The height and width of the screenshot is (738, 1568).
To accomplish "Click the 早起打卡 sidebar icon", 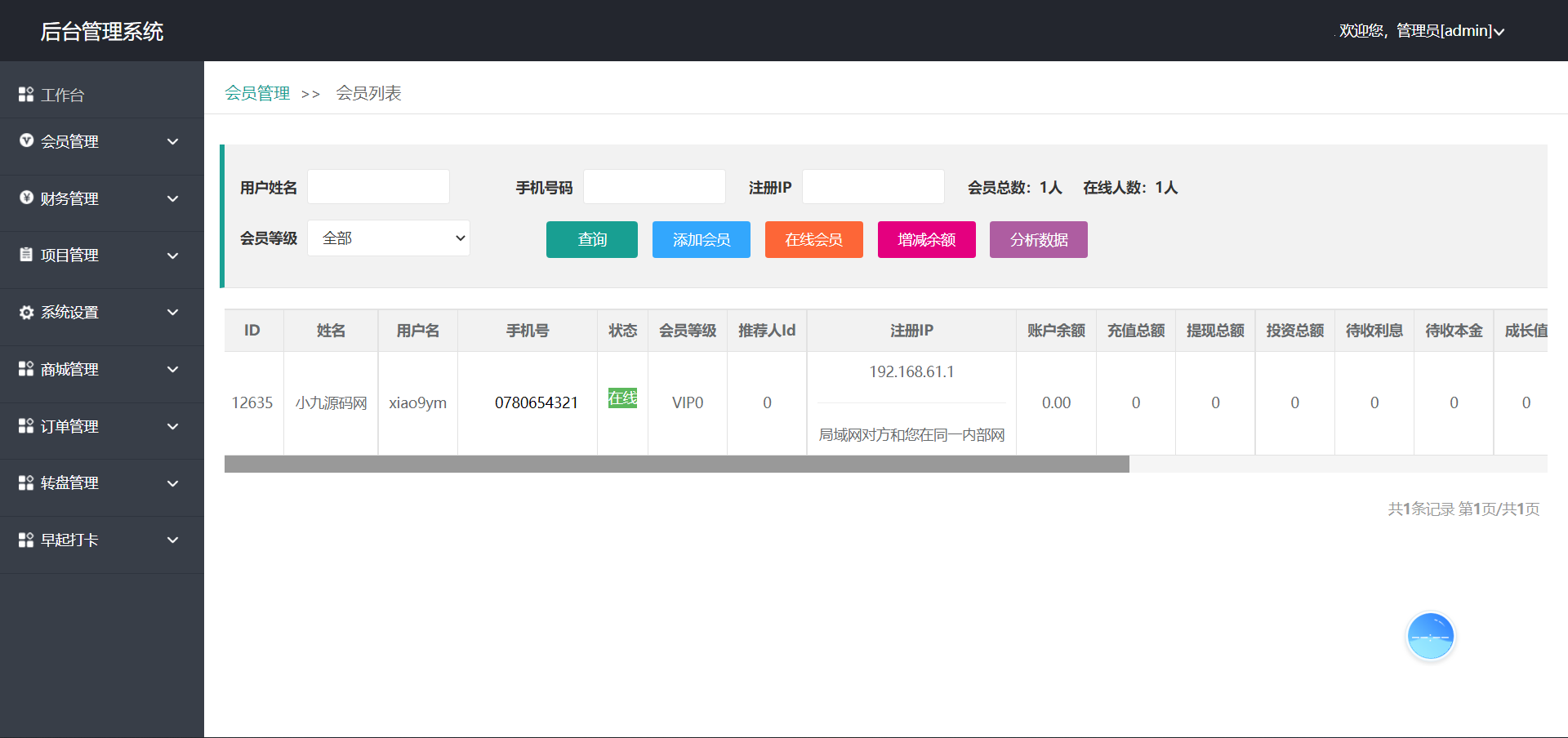I will [26, 540].
